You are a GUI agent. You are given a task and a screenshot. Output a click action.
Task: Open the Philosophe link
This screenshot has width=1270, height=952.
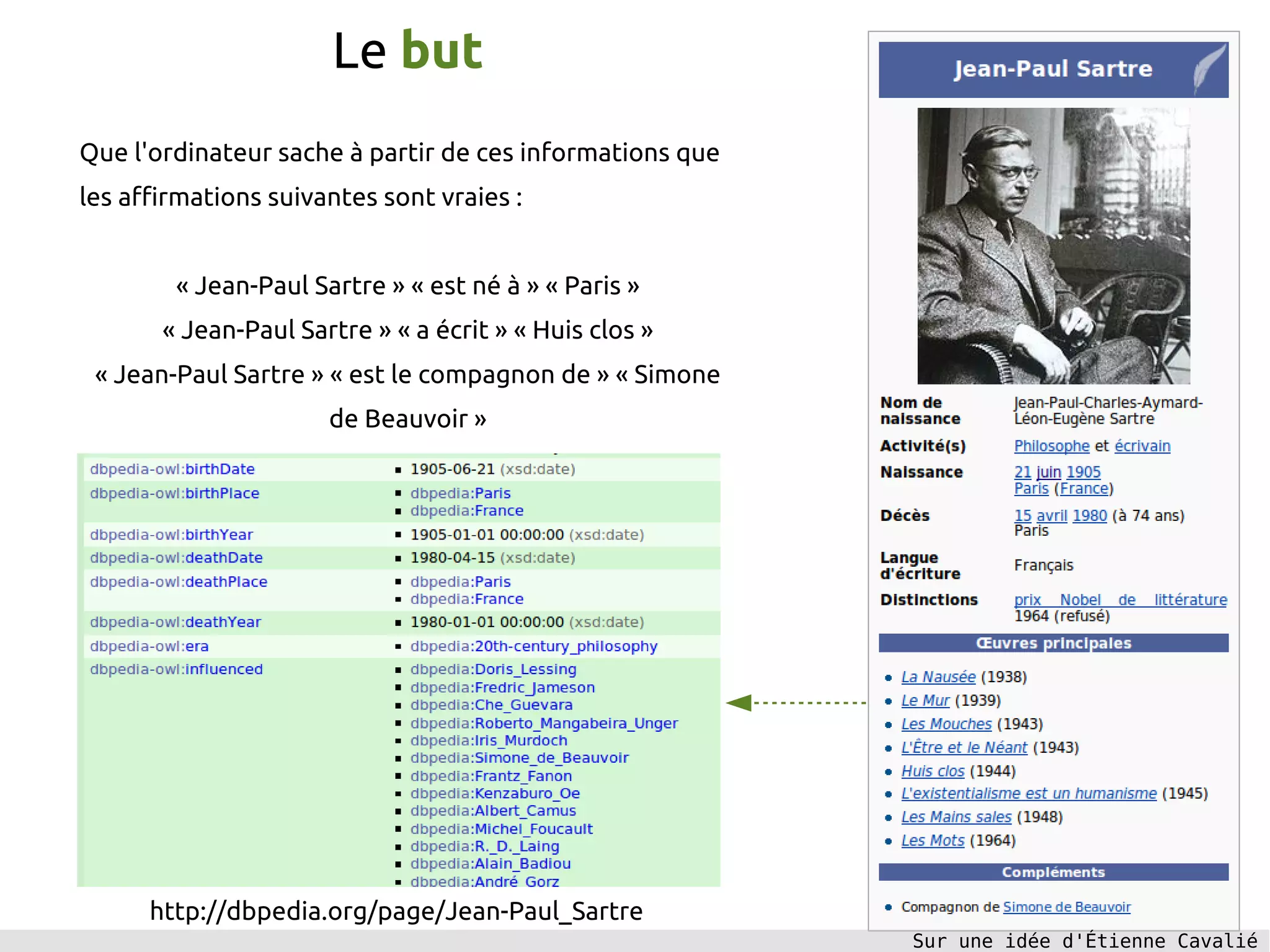1052,446
